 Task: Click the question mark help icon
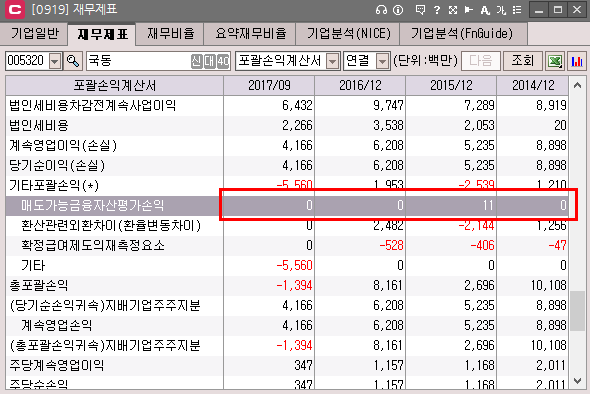[x=437, y=9]
